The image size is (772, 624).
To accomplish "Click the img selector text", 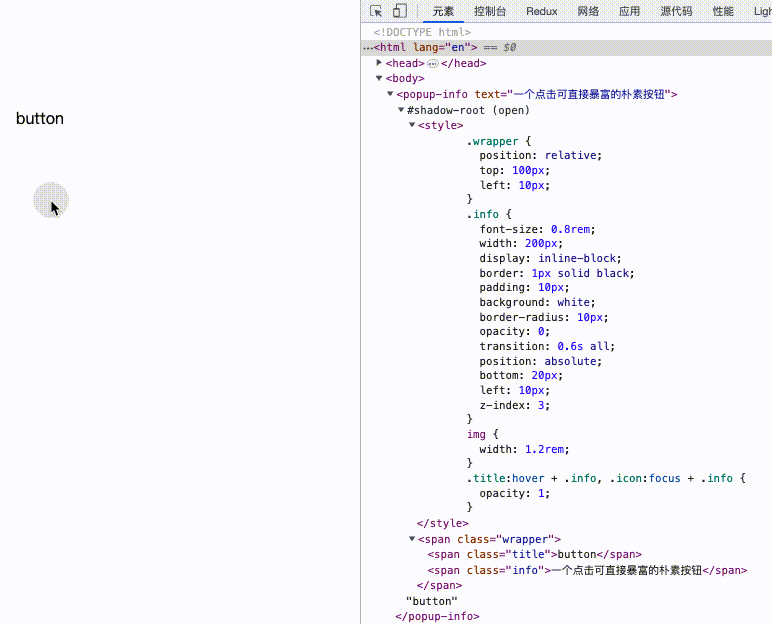I will point(476,434).
